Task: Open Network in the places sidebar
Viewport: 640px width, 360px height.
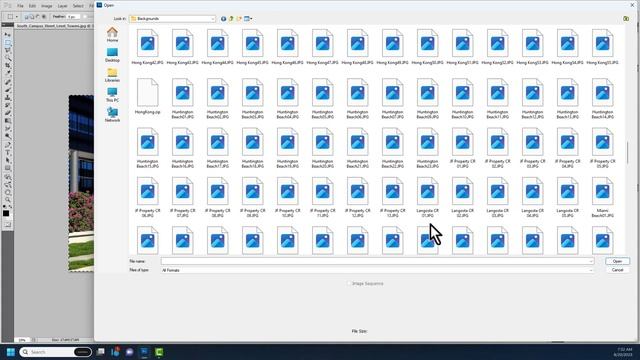Action: (x=112, y=115)
